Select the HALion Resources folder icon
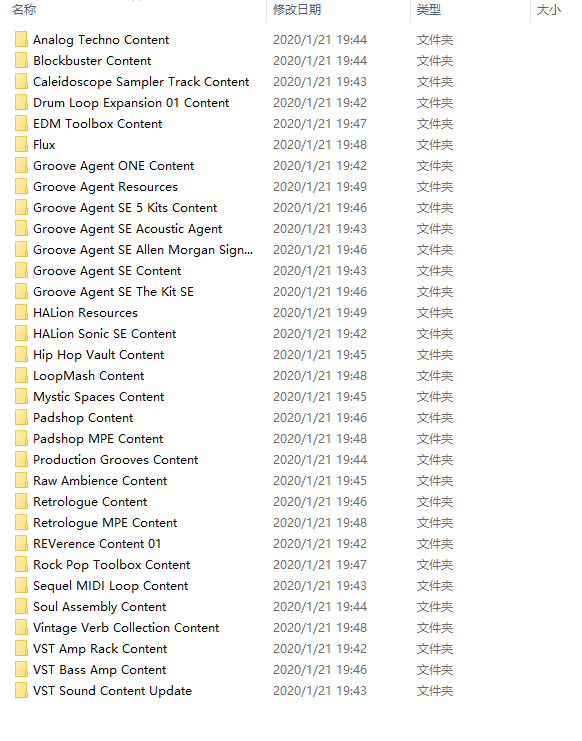Viewport: 582px width, 741px height. pos(21,313)
